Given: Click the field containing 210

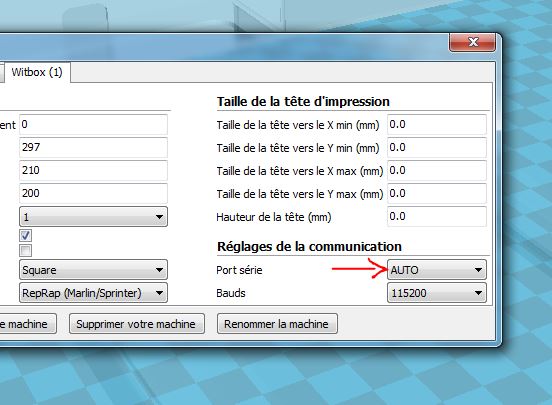Looking at the screenshot, I should point(93,170).
